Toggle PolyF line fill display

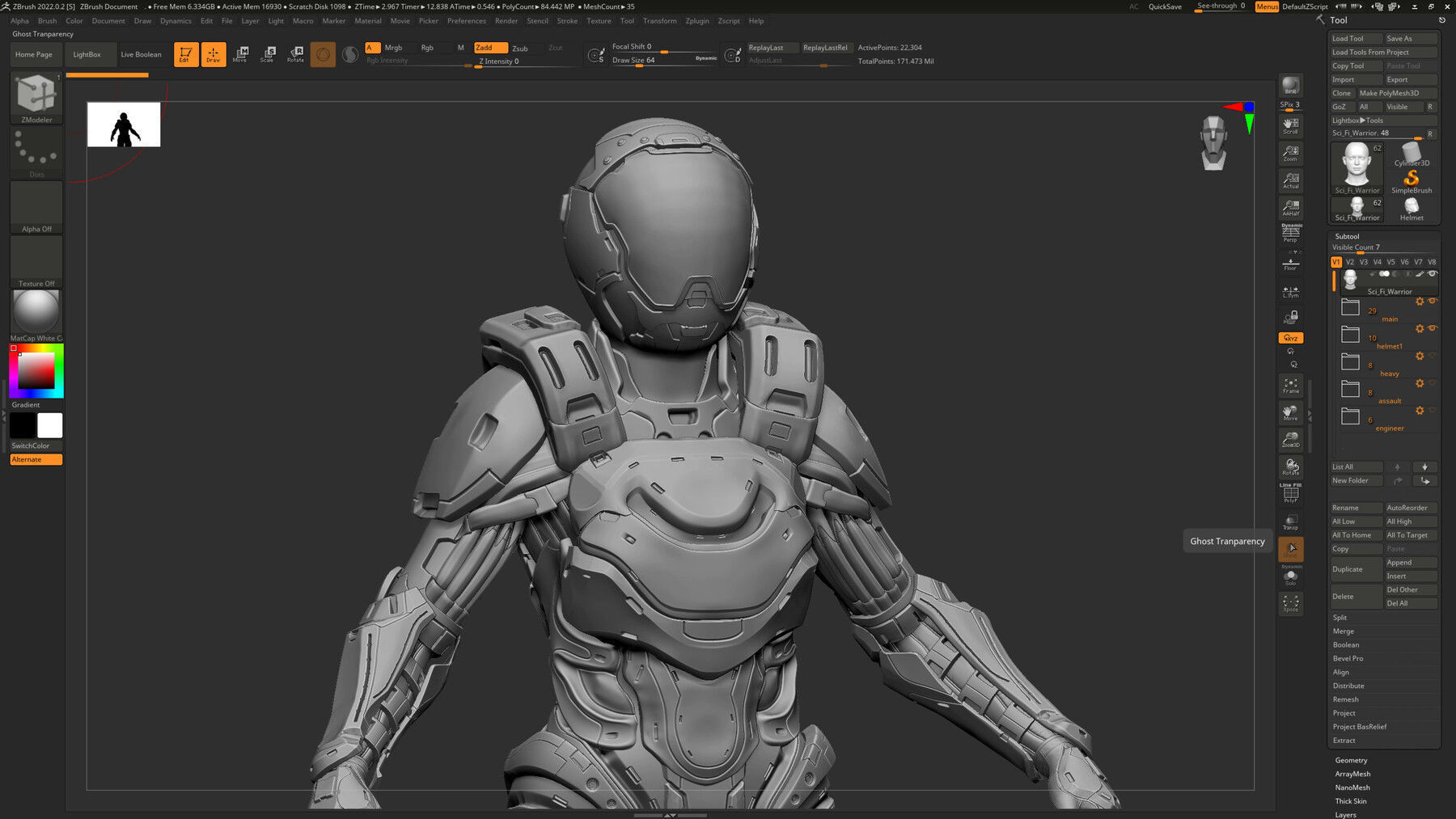[x=1291, y=492]
